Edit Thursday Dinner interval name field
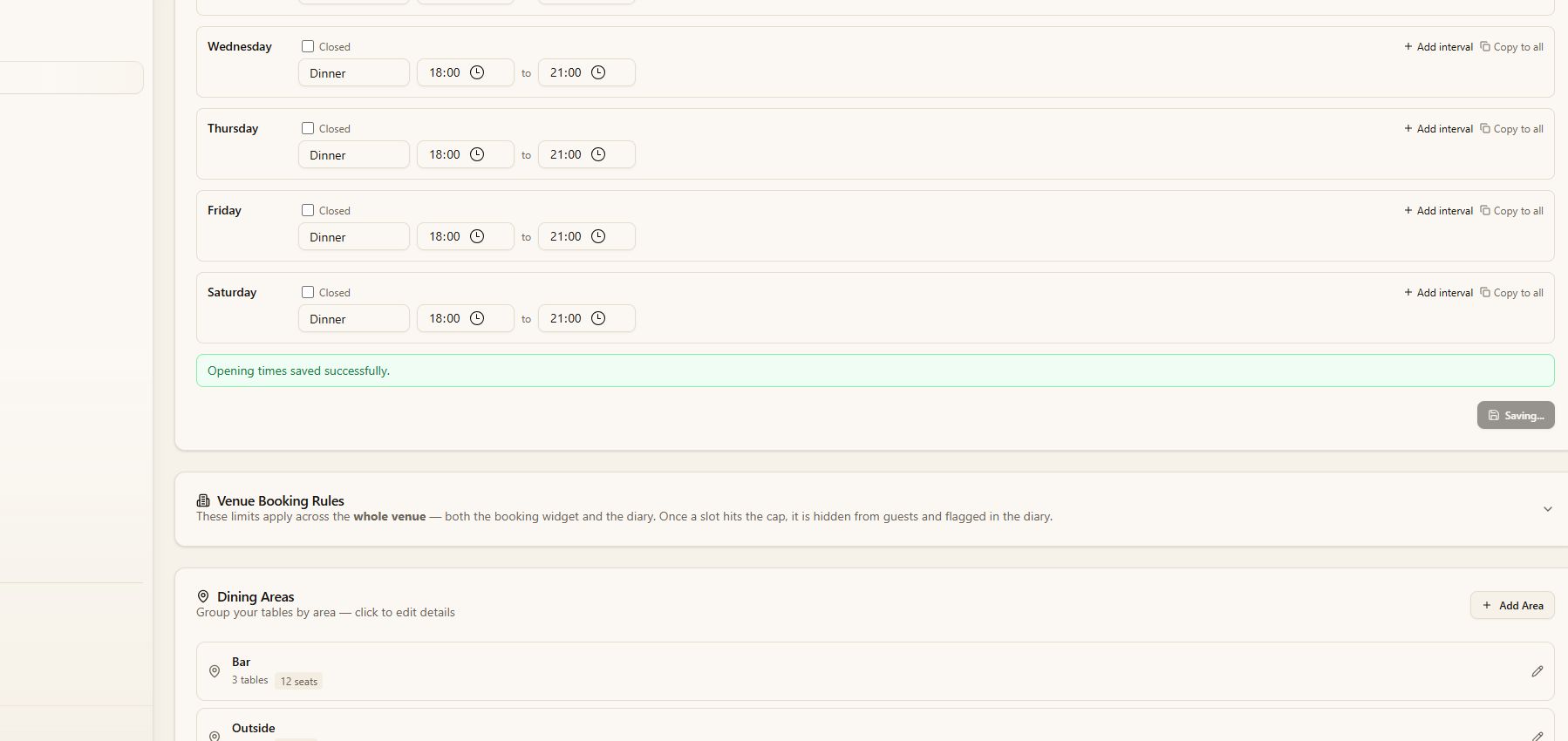 click(x=354, y=154)
